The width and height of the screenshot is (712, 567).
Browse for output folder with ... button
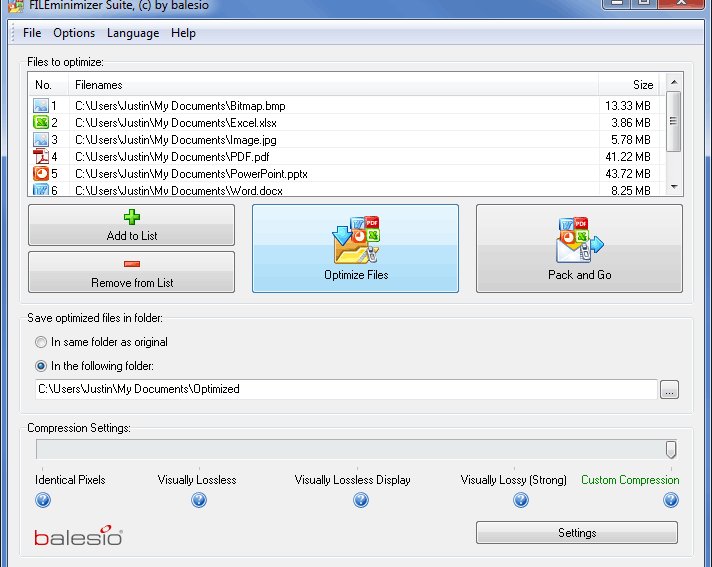[669, 390]
